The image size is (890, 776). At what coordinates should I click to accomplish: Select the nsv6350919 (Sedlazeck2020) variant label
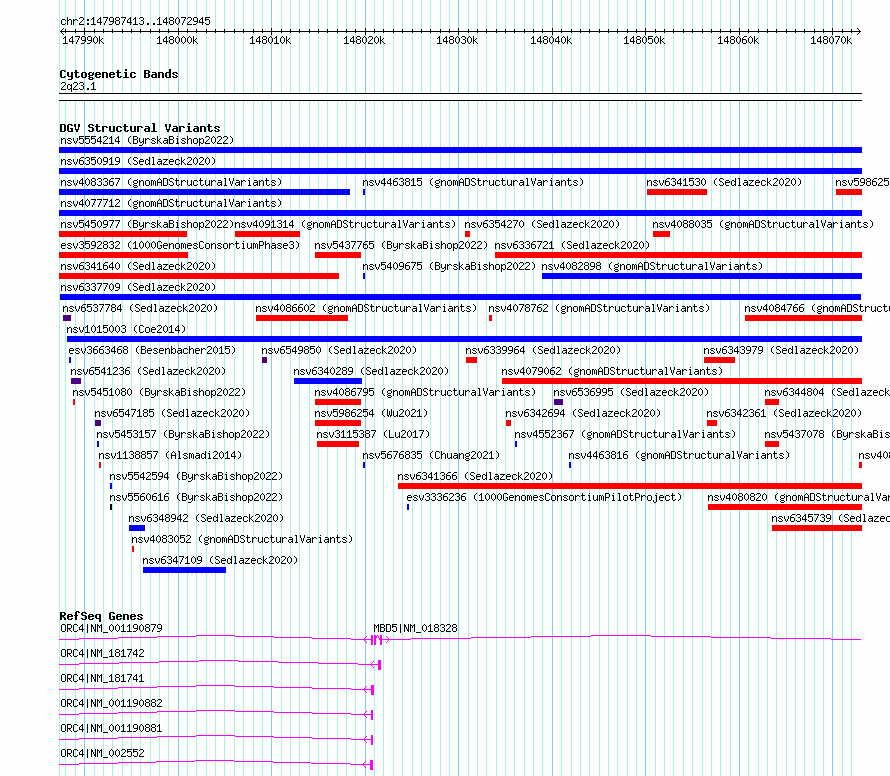pyautogui.click(x=138, y=161)
